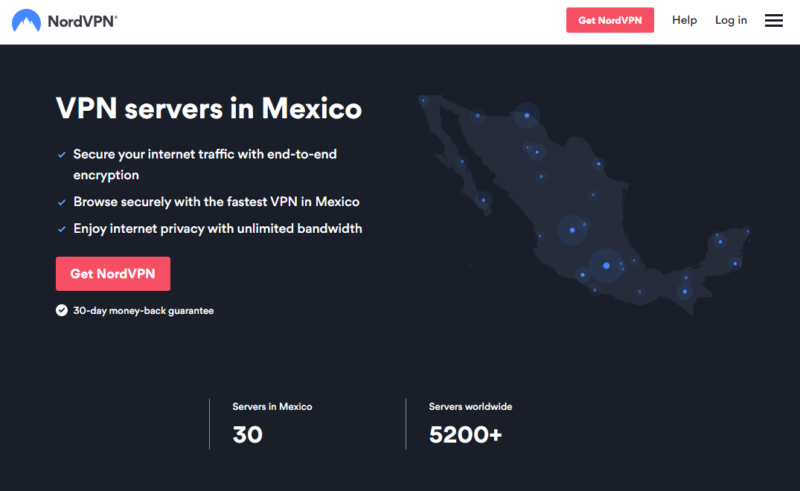
Task: Click the '30-day money-back guarantee' text
Action: click(x=143, y=310)
